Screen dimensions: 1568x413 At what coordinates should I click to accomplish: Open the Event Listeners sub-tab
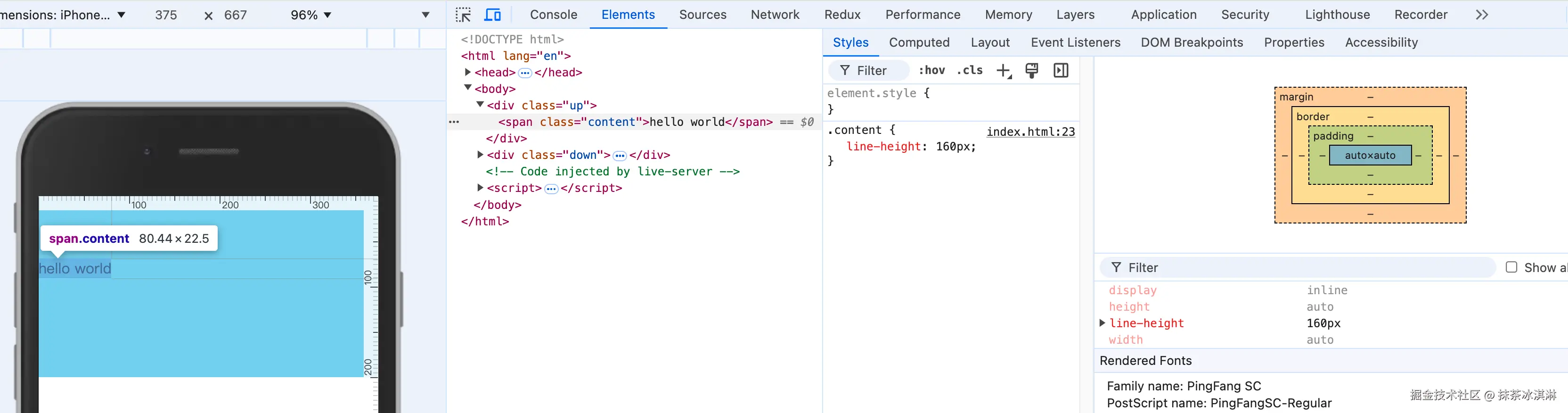[x=1075, y=42]
